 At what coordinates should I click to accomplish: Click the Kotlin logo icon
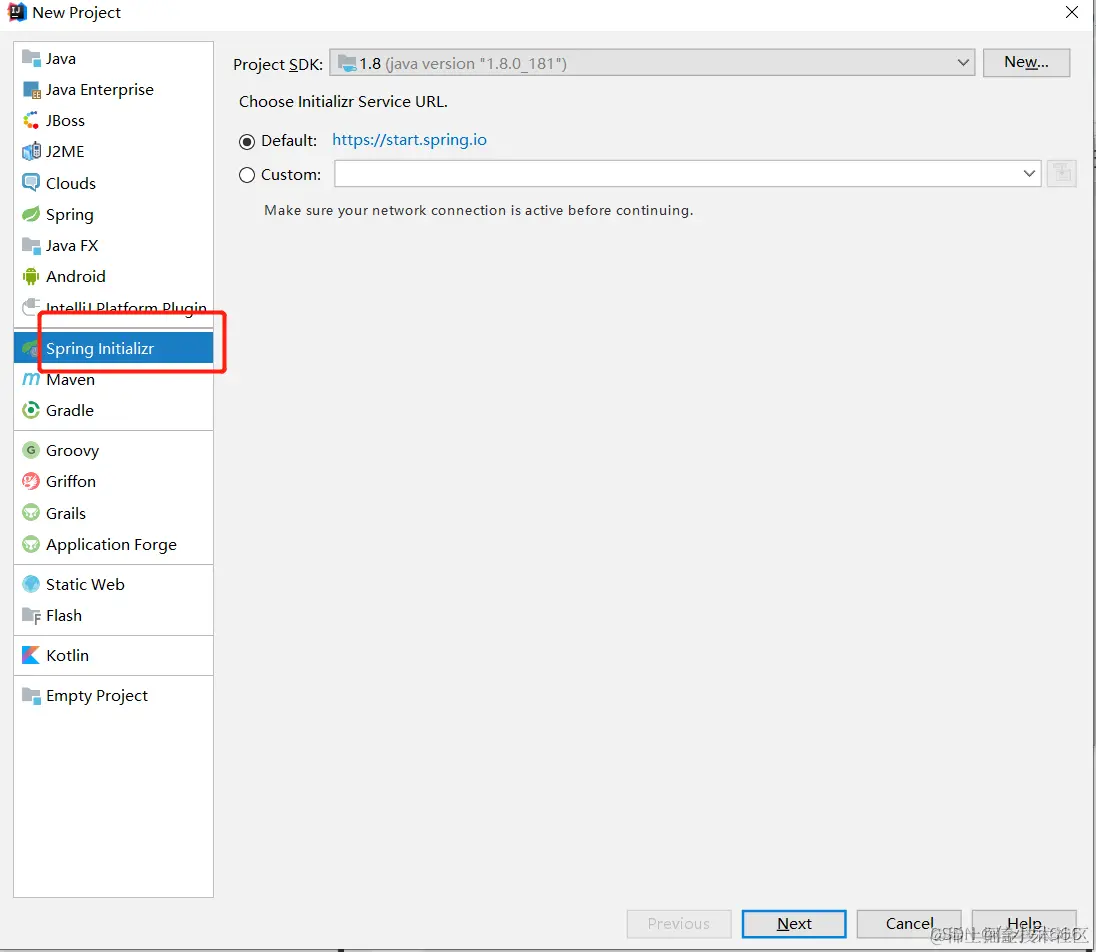[31, 656]
